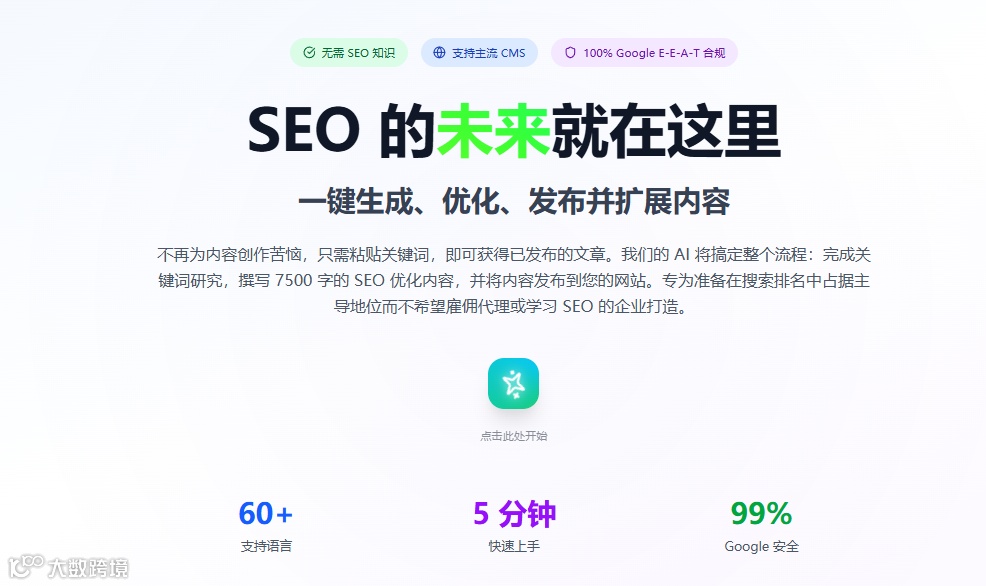Click the shield icon in Google E-E-A-T badge

(570, 53)
